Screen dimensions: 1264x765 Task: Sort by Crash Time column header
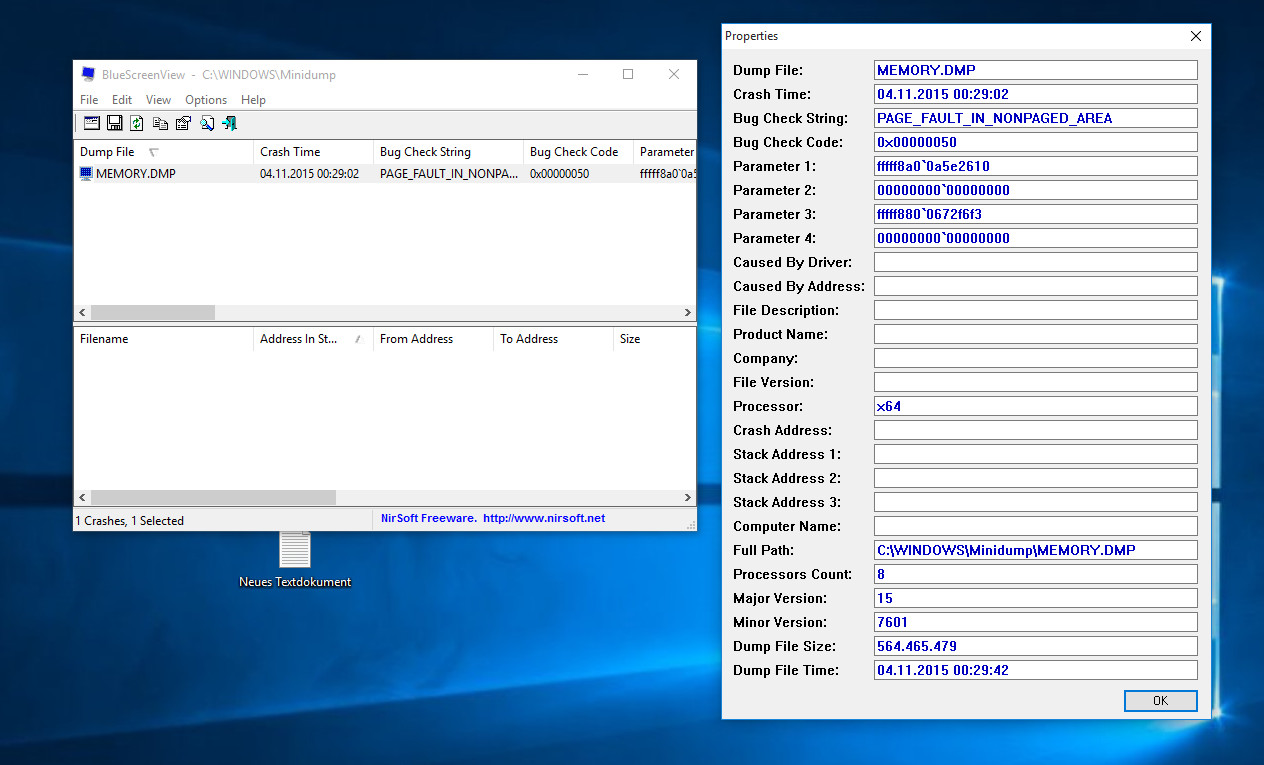click(290, 152)
